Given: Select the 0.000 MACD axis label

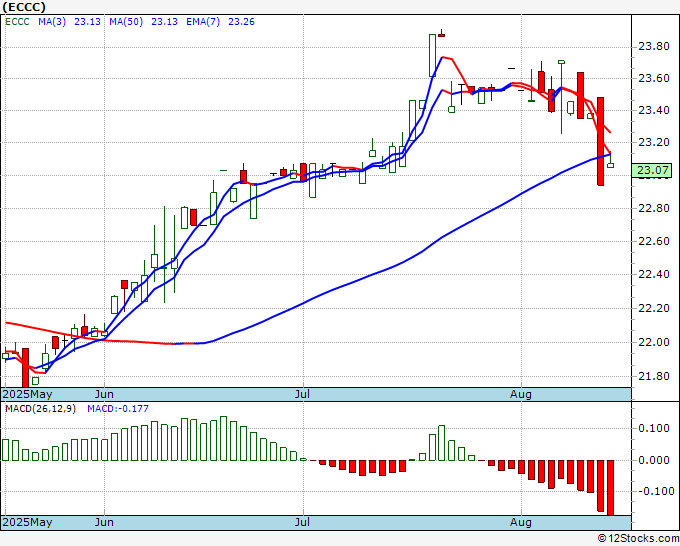Looking at the screenshot, I should (654, 460).
